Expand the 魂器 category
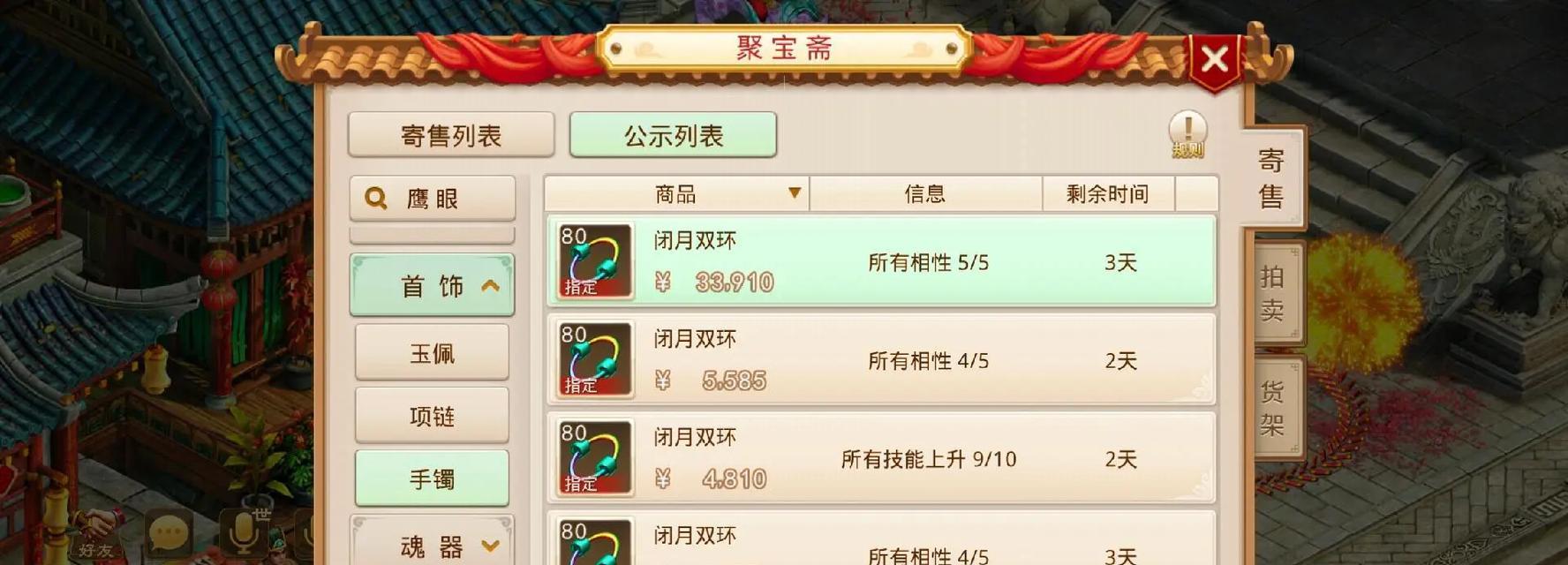Screen dimensions: 1568x565 click(x=433, y=545)
